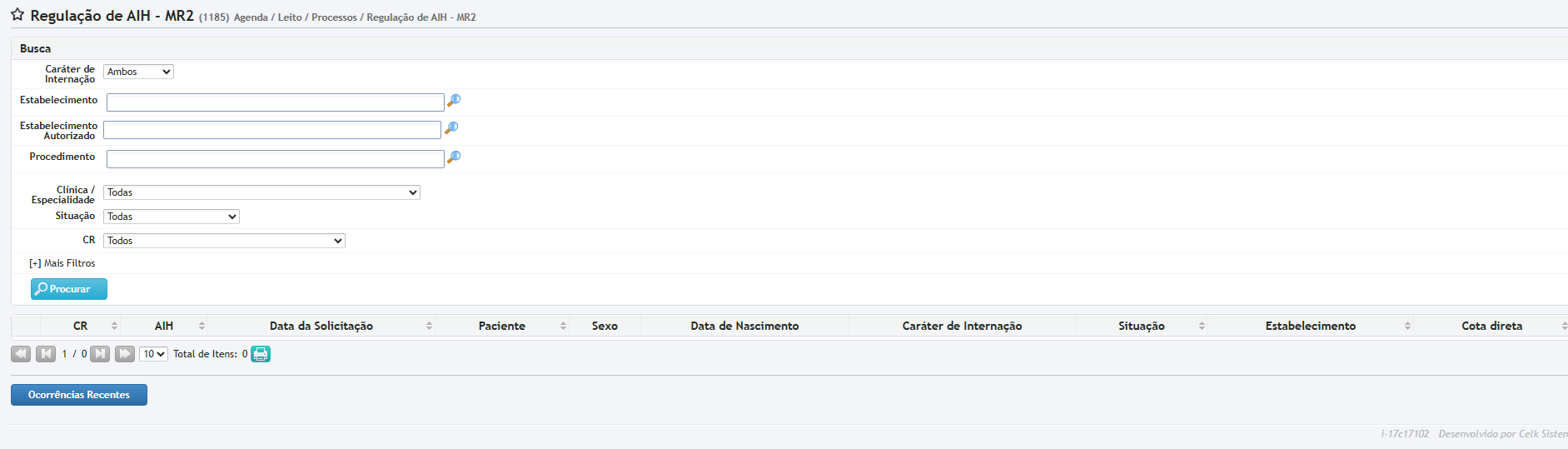This screenshot has width=1568, height=449.
Task: Go to the last results page
Action: pyautogui.click(x=125, y=354)
